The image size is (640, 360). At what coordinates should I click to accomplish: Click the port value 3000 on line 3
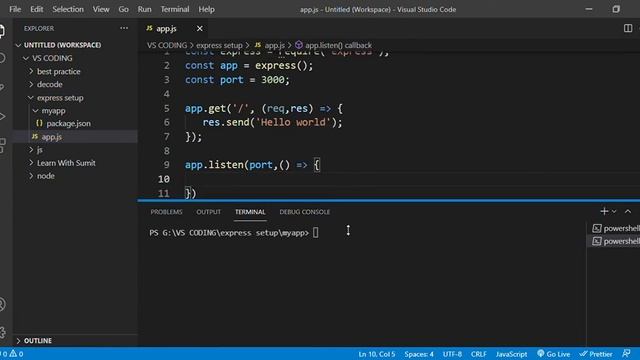(x=272, y=80)
